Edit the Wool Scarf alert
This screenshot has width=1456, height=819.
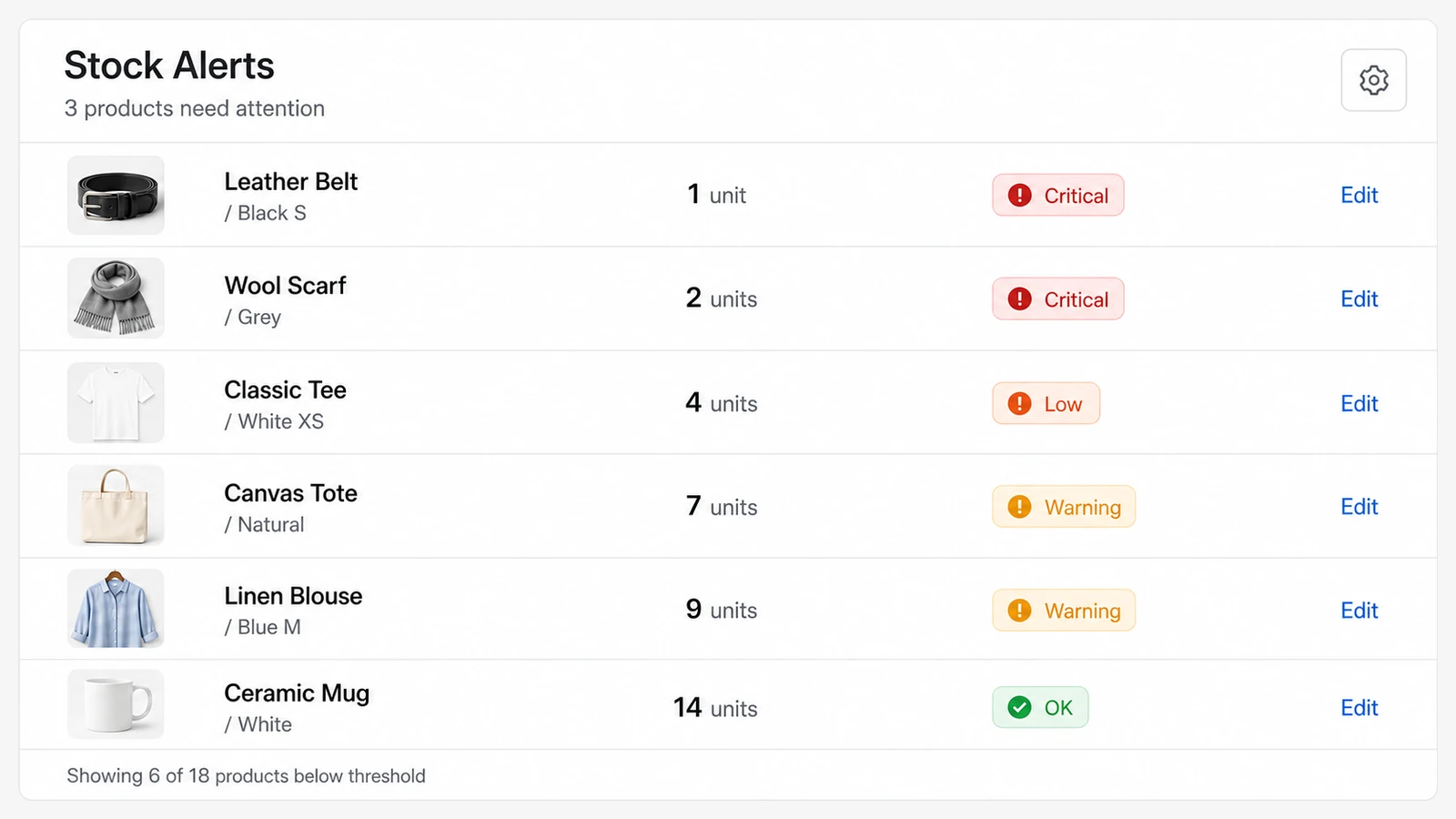(x=1359, y=298)
